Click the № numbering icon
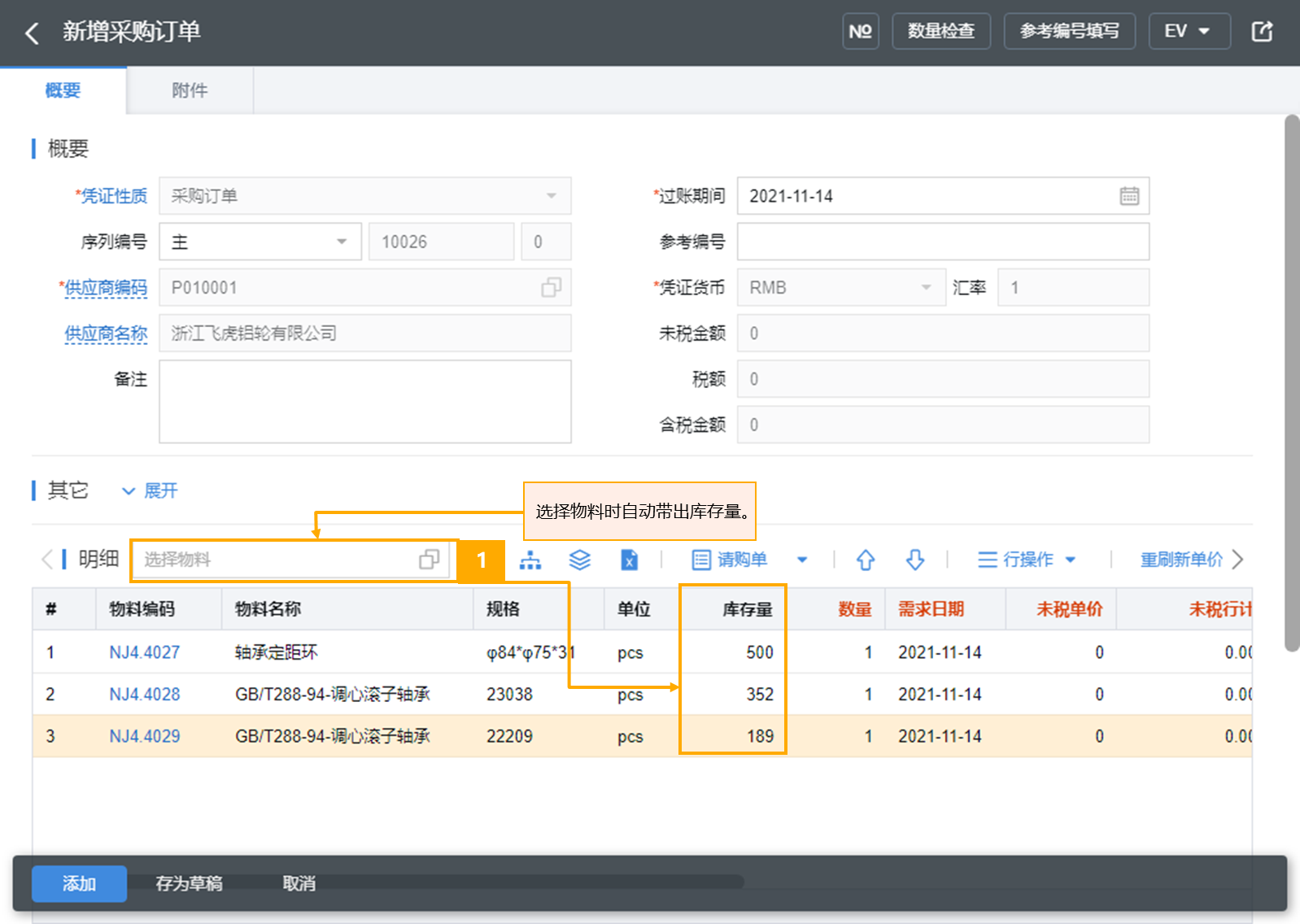 [x=860, y=32]
